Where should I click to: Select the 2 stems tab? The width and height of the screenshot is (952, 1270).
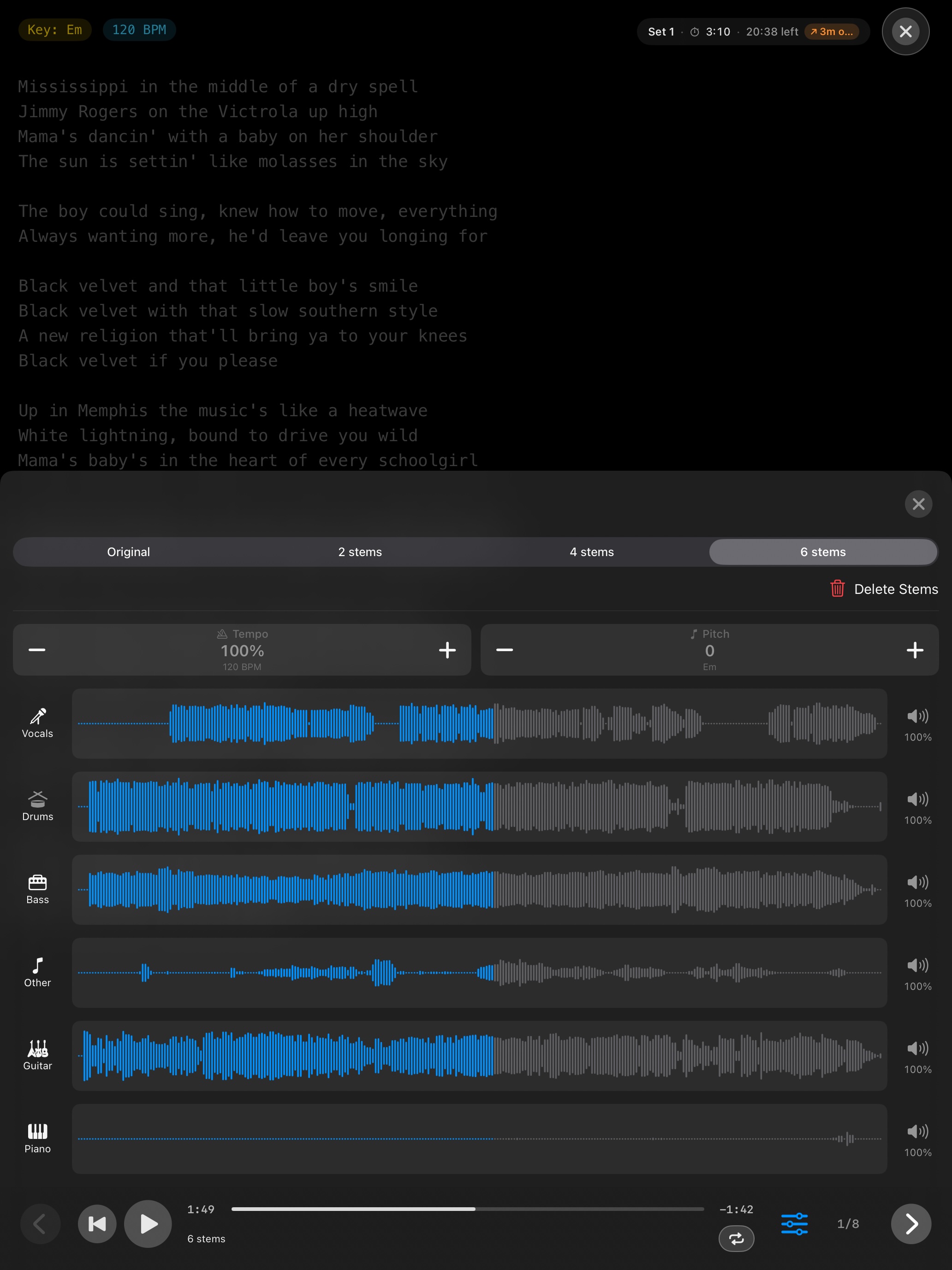[360, 552]
